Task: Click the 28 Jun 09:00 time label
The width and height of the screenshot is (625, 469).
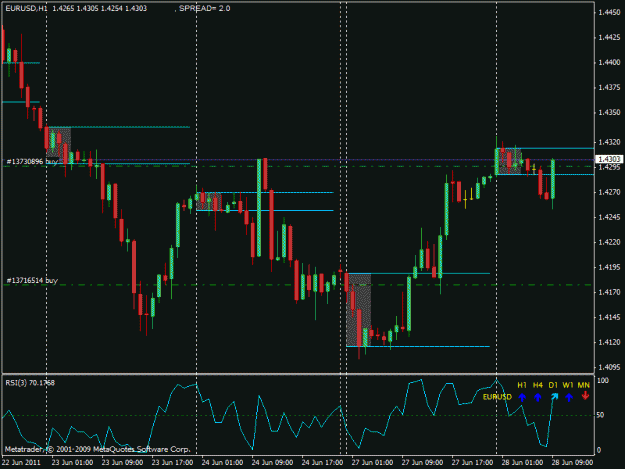Action: (x=572, y=463)
